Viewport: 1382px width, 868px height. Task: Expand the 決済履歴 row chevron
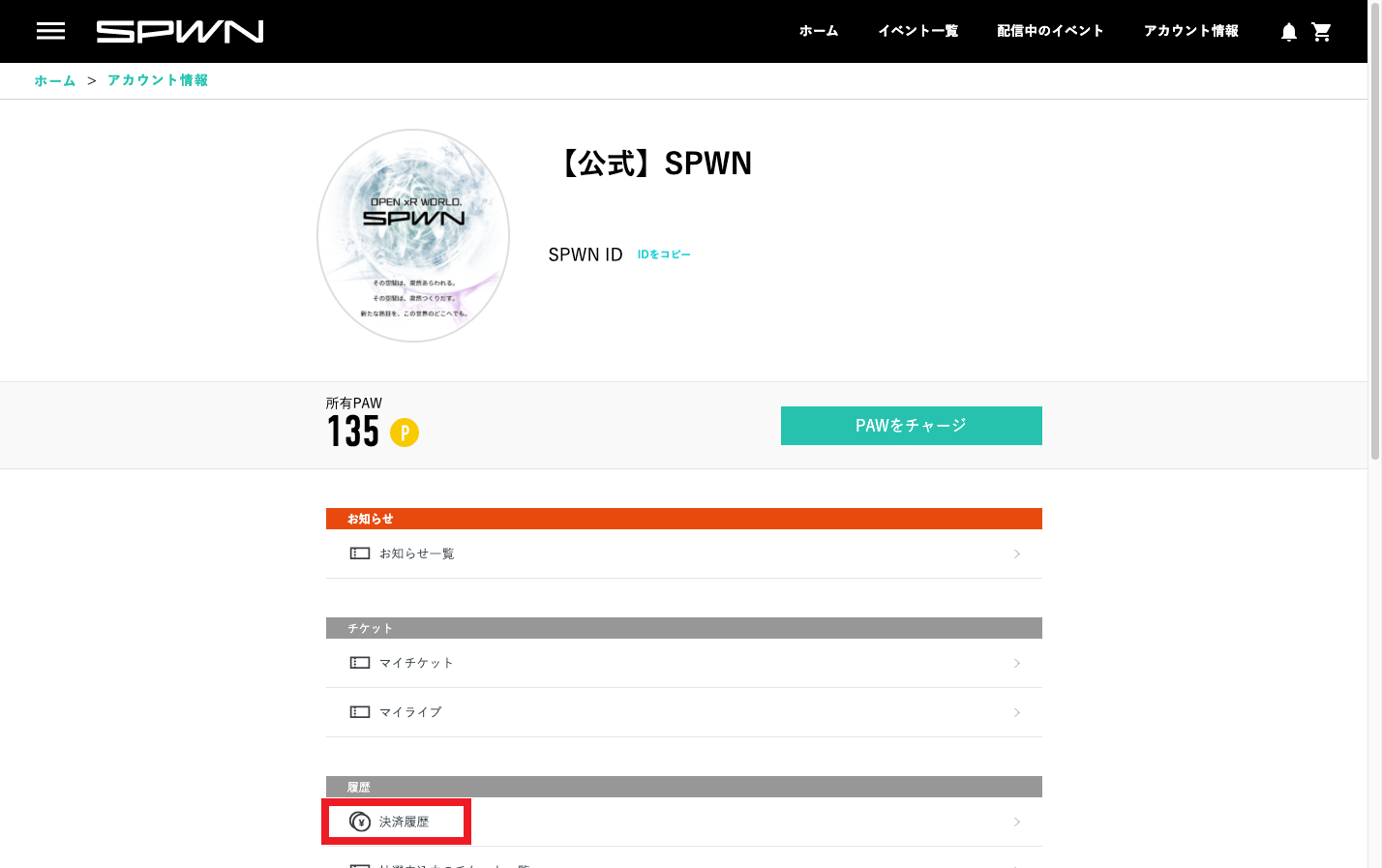pos(1017,822)
